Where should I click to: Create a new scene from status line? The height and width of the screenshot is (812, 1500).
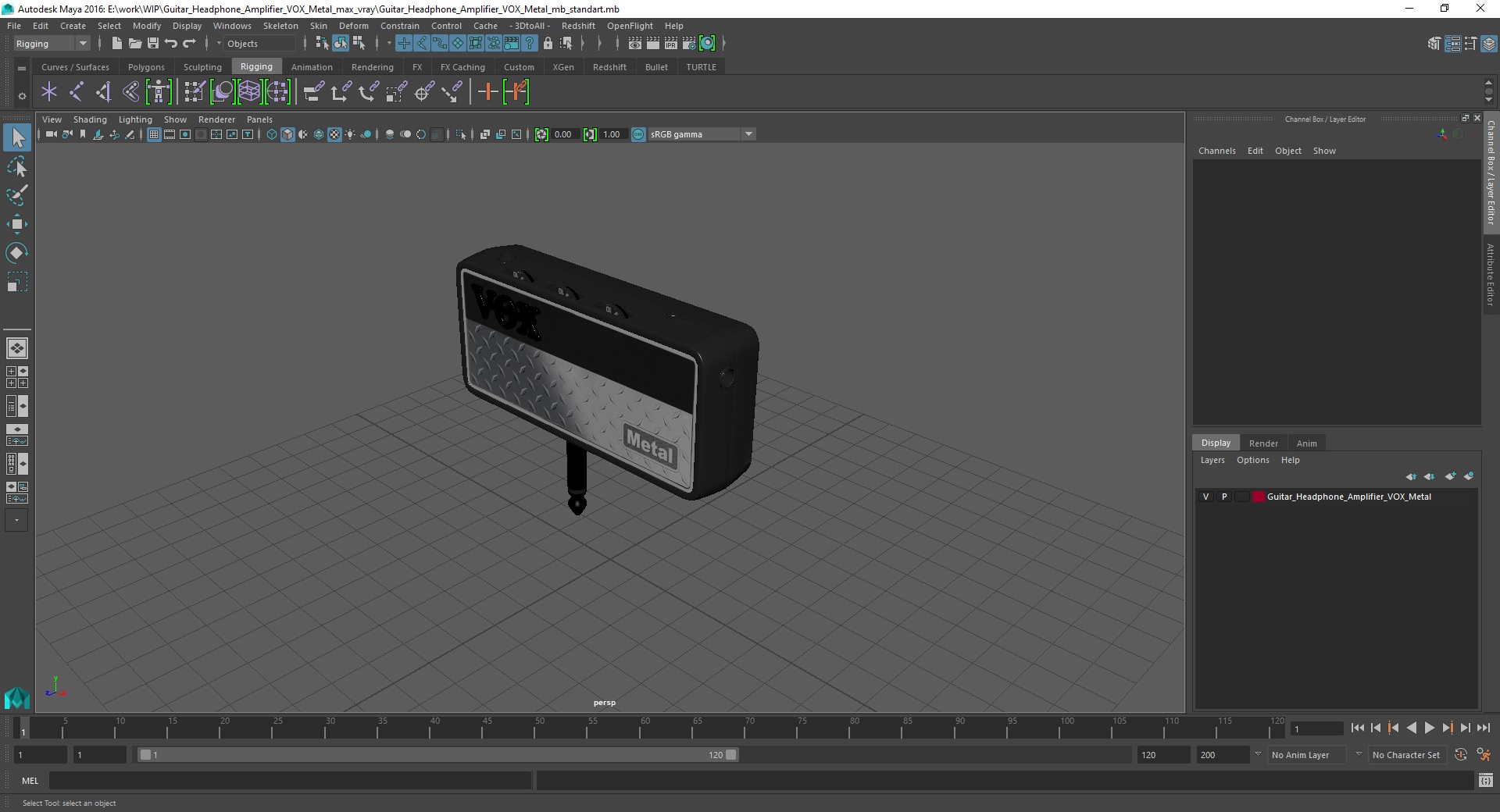116,44
